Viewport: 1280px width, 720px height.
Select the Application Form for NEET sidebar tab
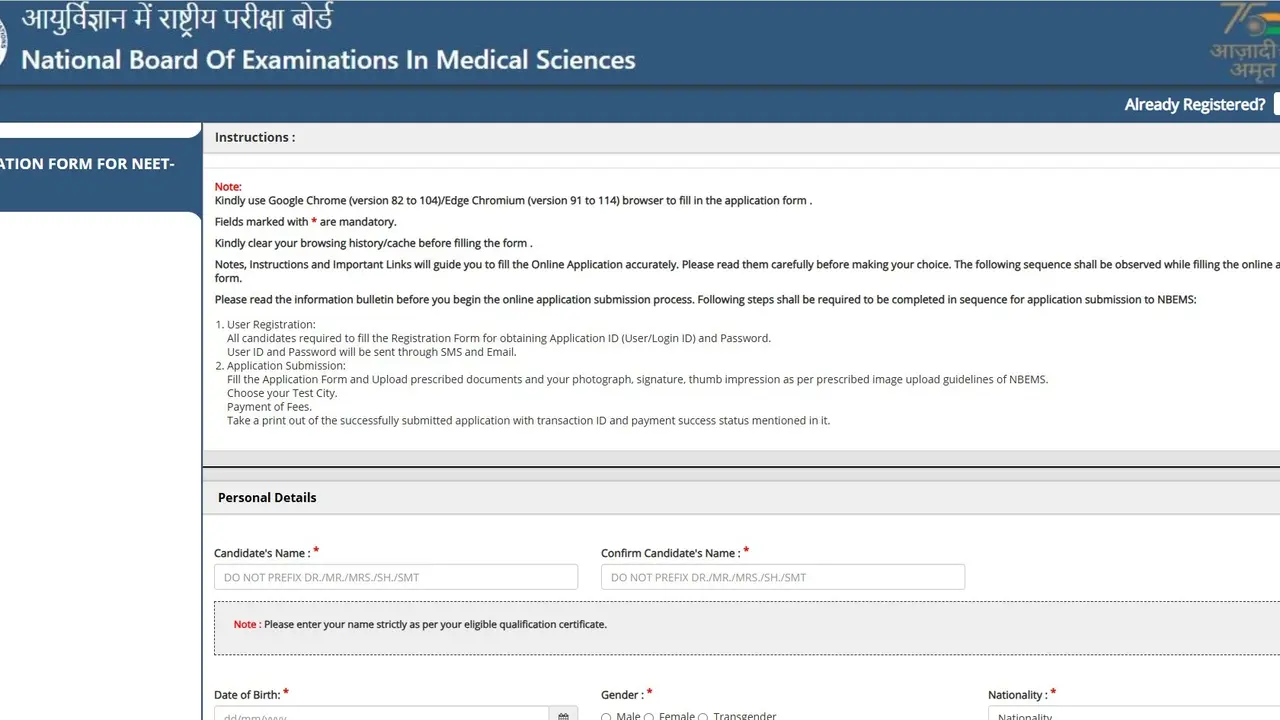(x=90, y=163)
